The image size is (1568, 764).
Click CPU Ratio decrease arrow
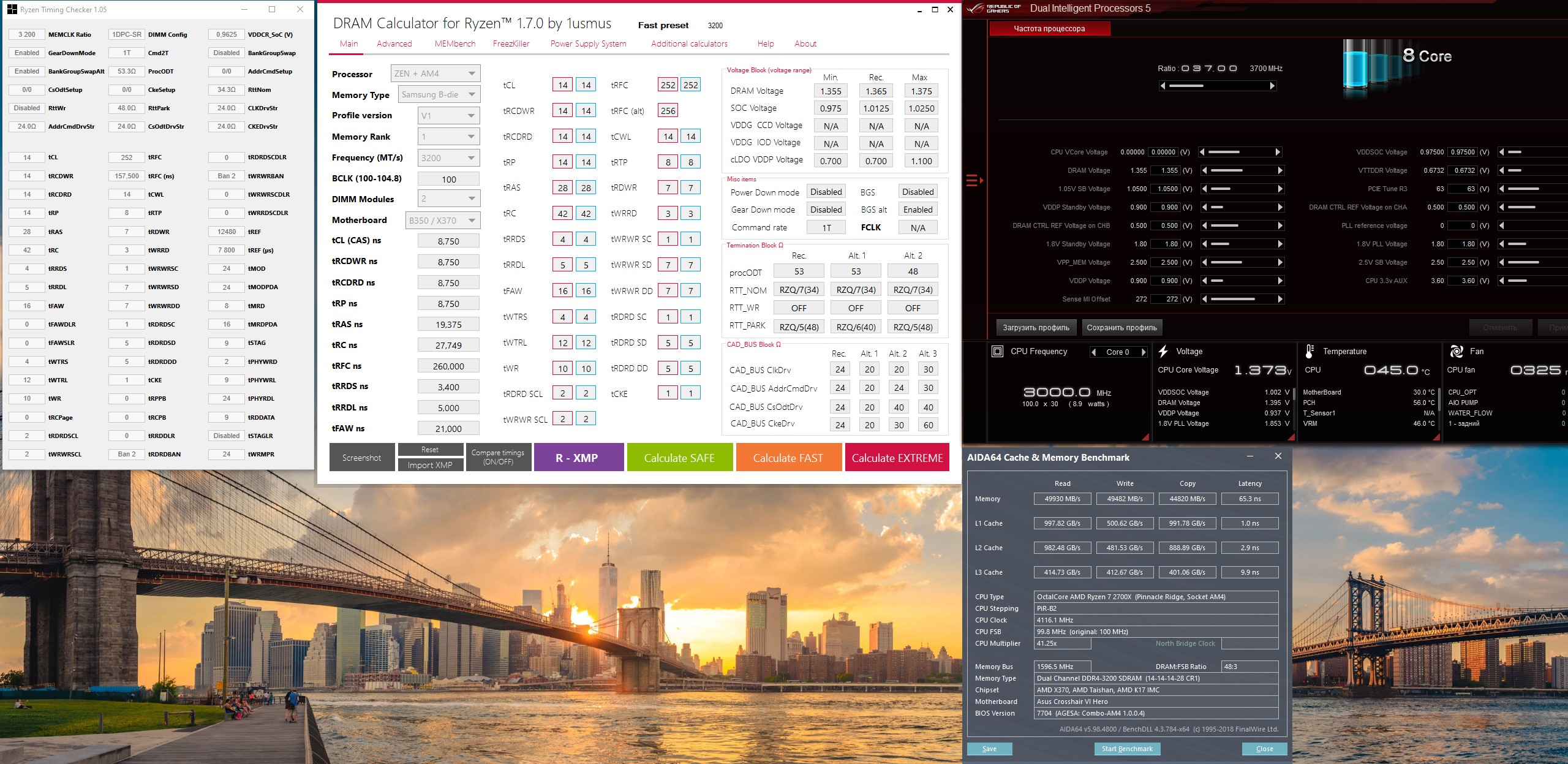click(1163, 86)
